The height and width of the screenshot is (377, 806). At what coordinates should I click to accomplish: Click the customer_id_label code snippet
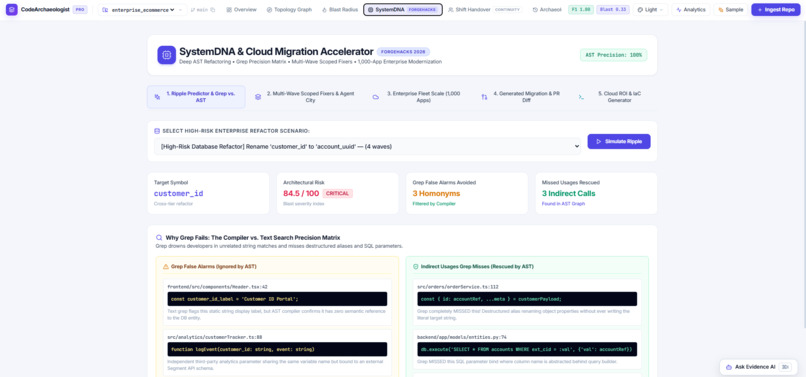(x=277, y=299)
